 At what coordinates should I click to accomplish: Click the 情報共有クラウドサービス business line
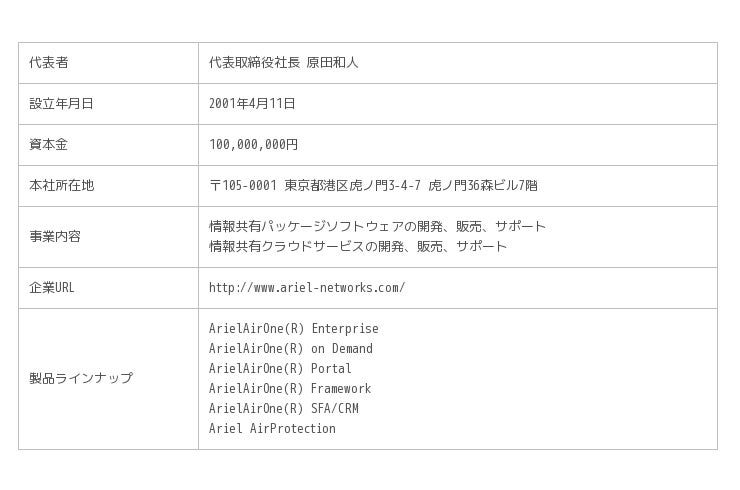point(357,247)
